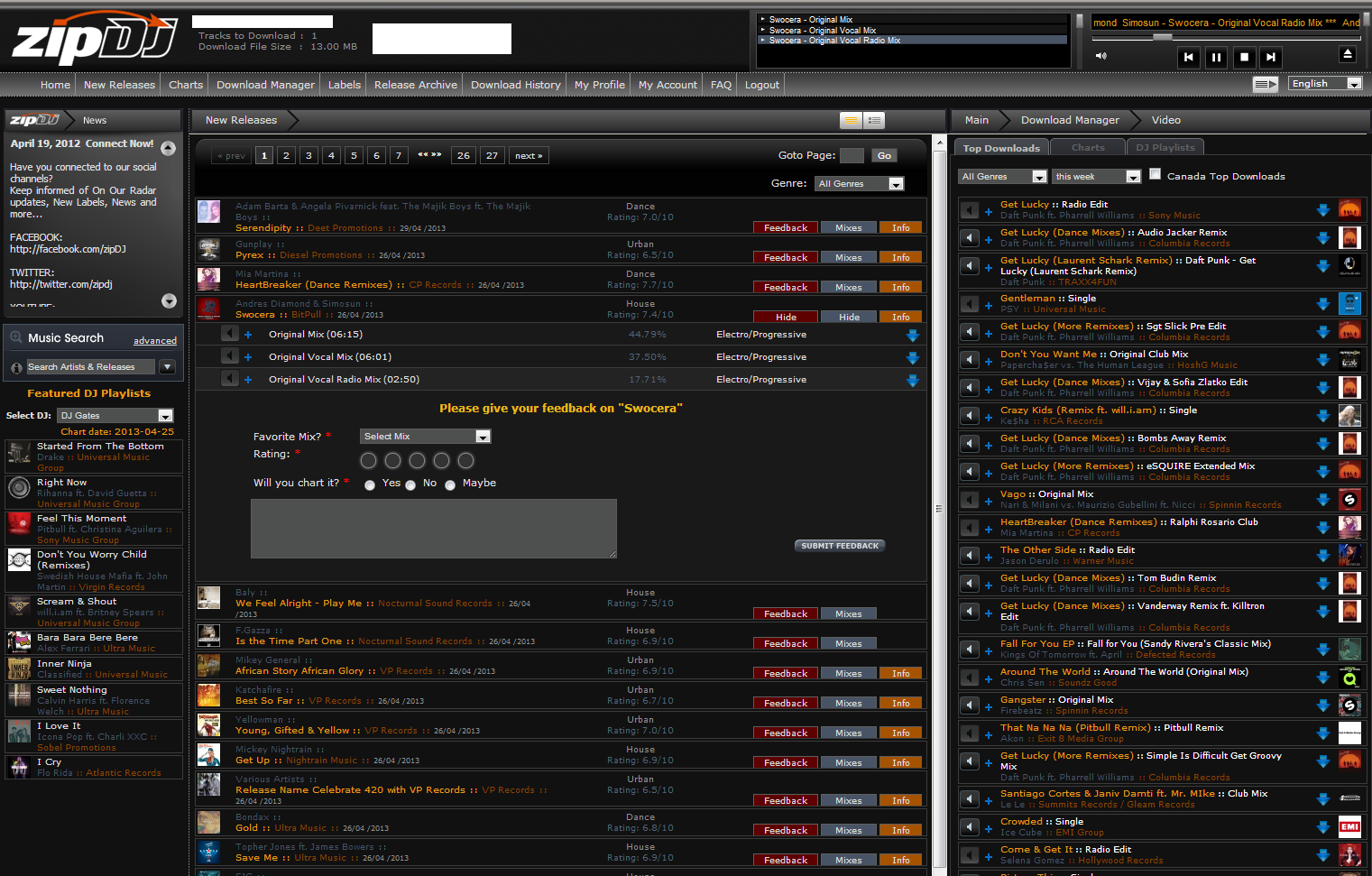Skip to next track in player

click(1271, 57)
